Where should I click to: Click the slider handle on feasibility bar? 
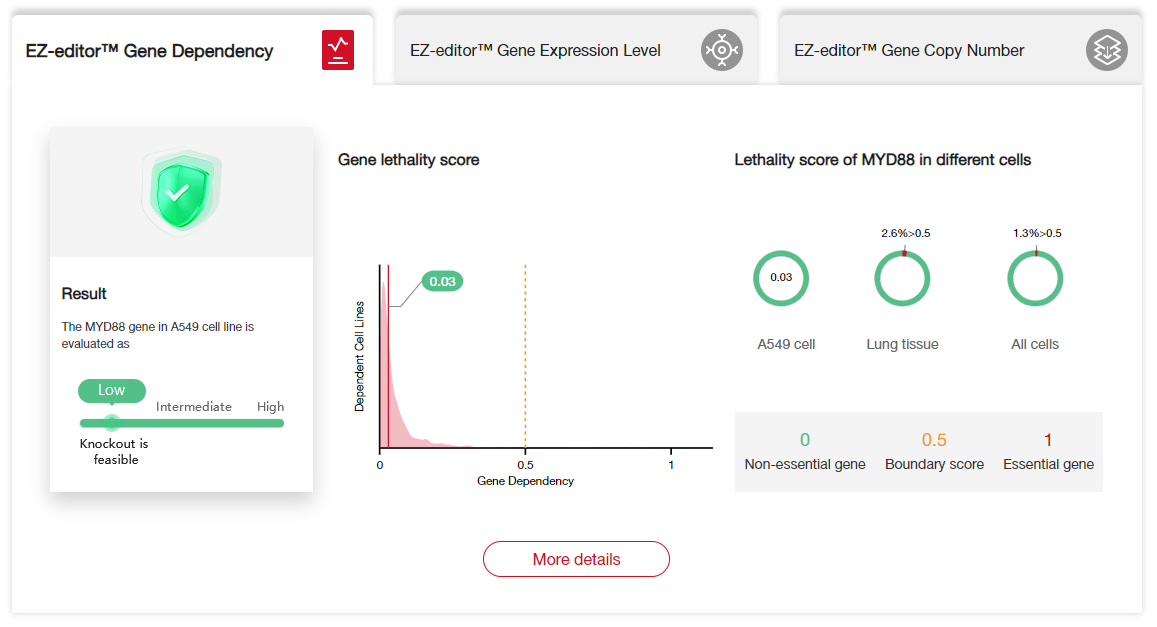[112, 423]
